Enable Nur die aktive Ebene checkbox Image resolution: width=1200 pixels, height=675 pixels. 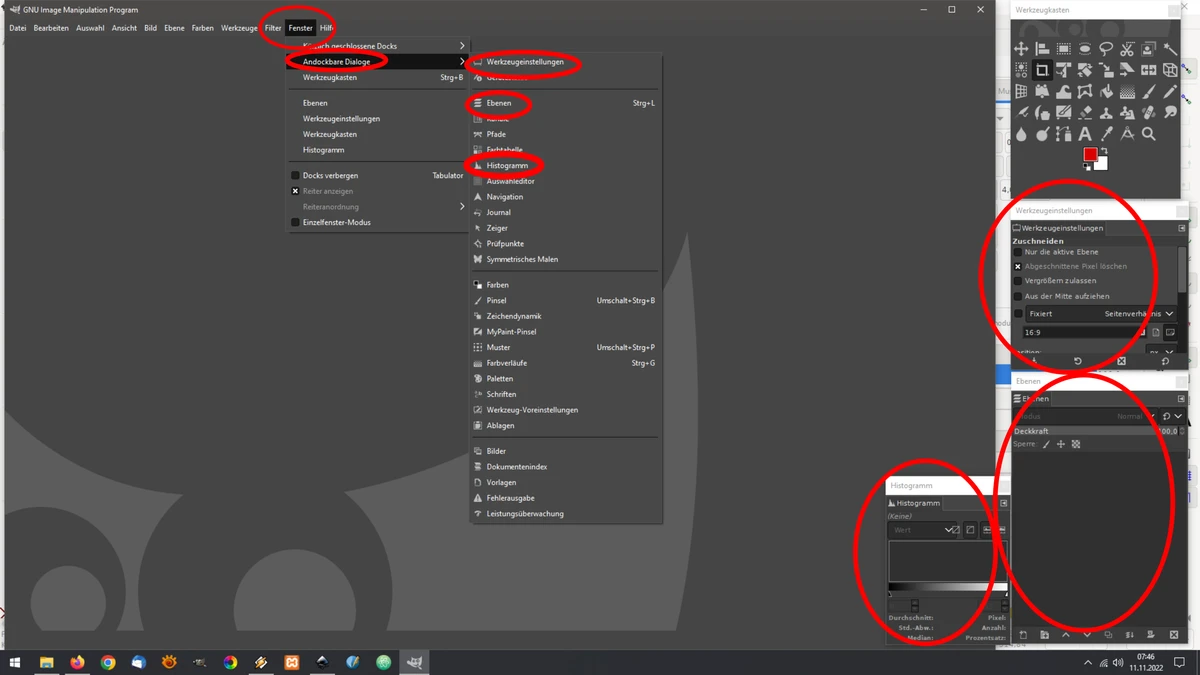click(x=1017, y=252)
